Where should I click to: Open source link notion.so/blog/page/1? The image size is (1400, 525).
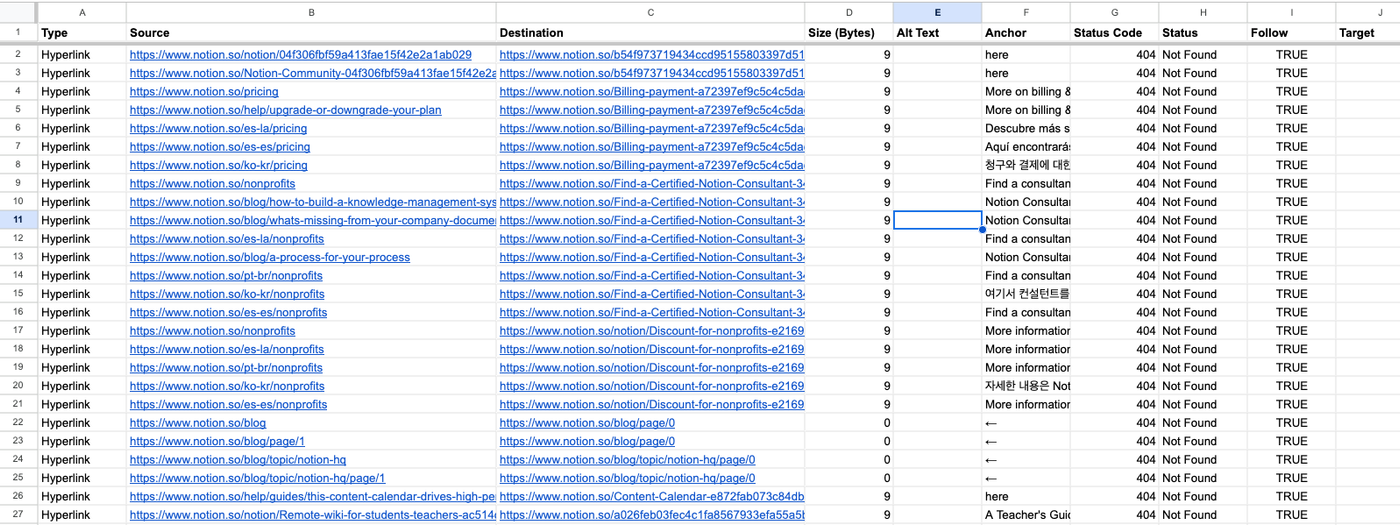pyautogui.click(x=217, y=441)
